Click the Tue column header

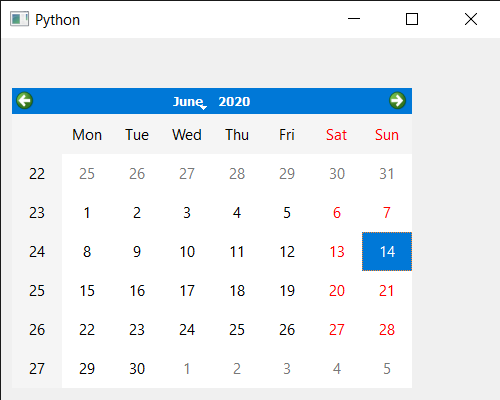(137, 135)
